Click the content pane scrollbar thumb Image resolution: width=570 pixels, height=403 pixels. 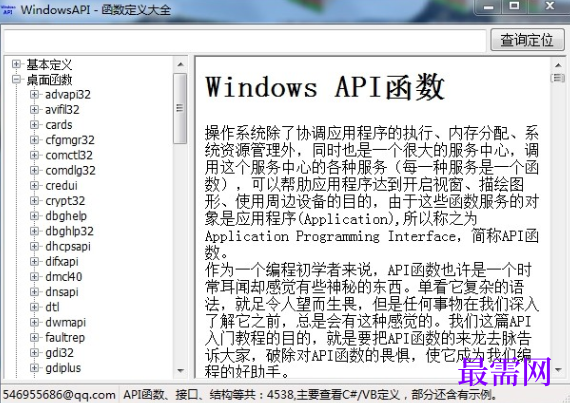558,77
